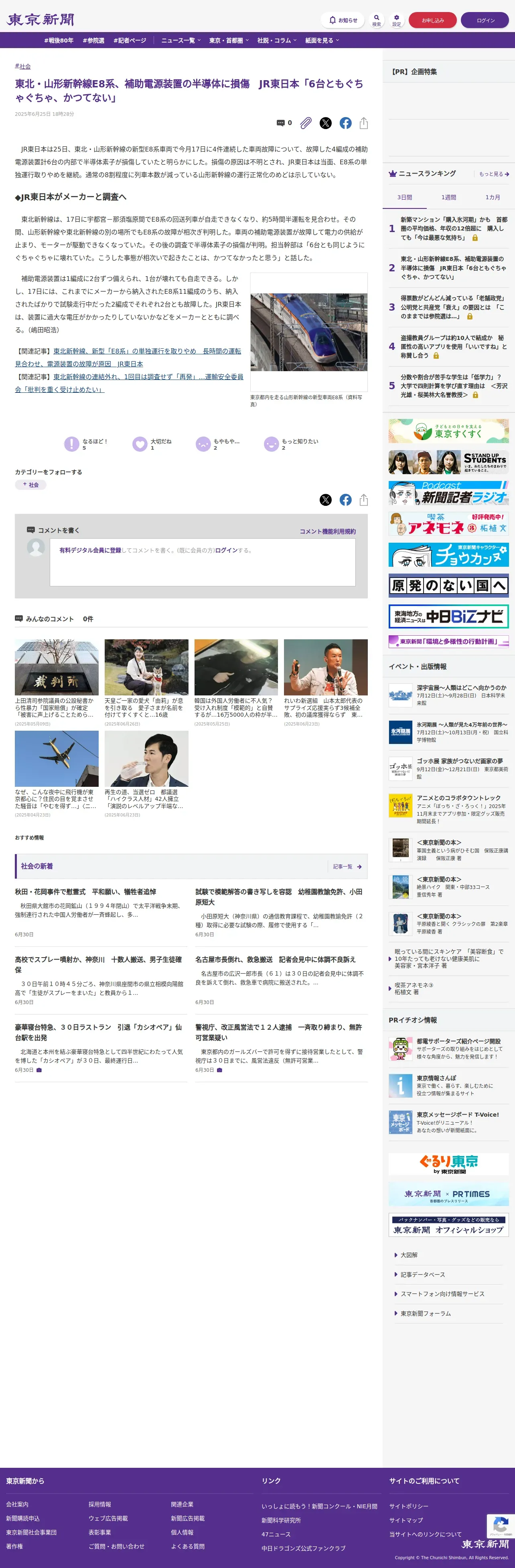Open #参院選 nav item
The height and width of the screenshot is (1568, 515).
tap(93, 40)
